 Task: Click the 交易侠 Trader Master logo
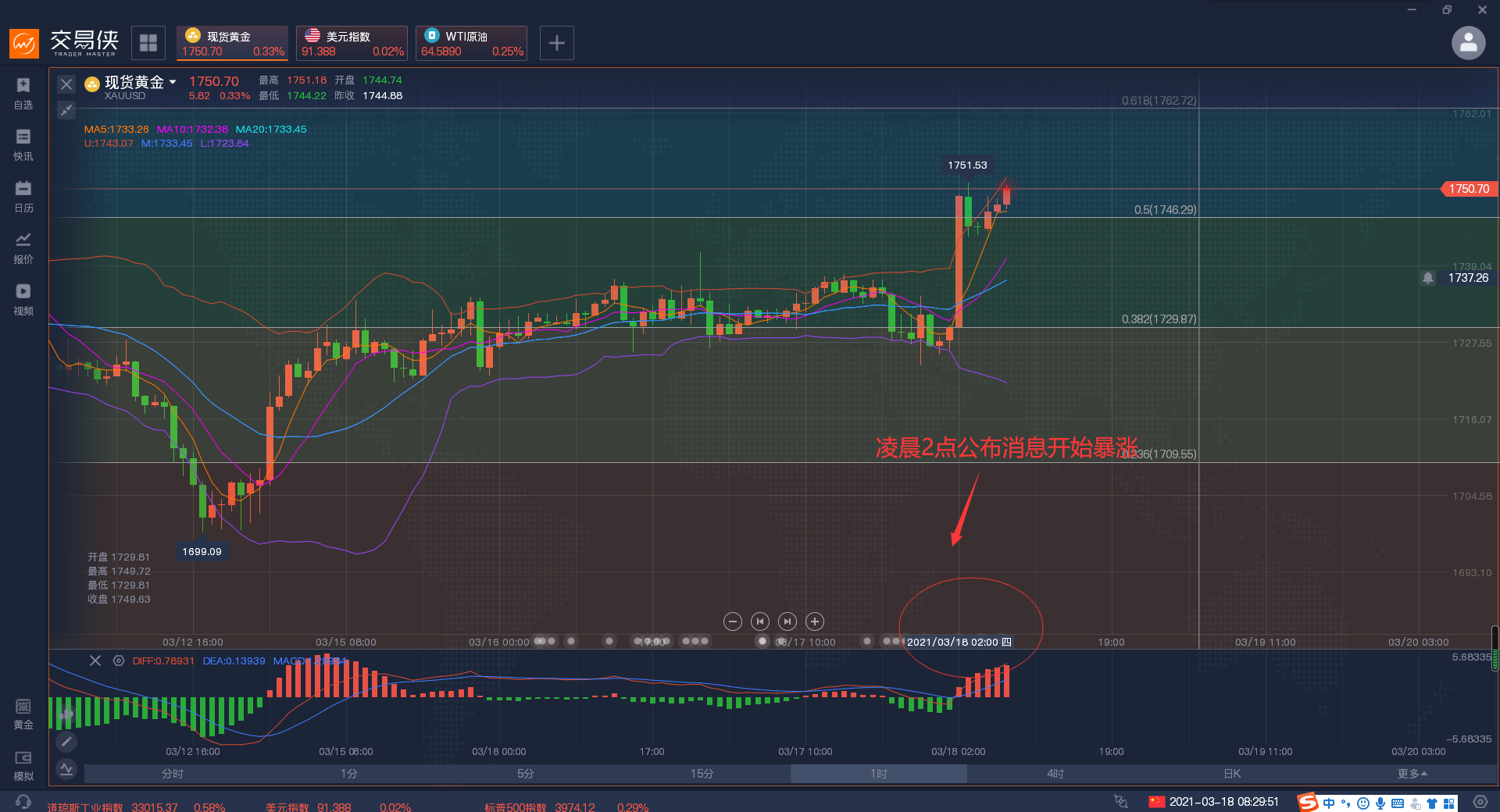pyautogui.click(x=64, y=43)
